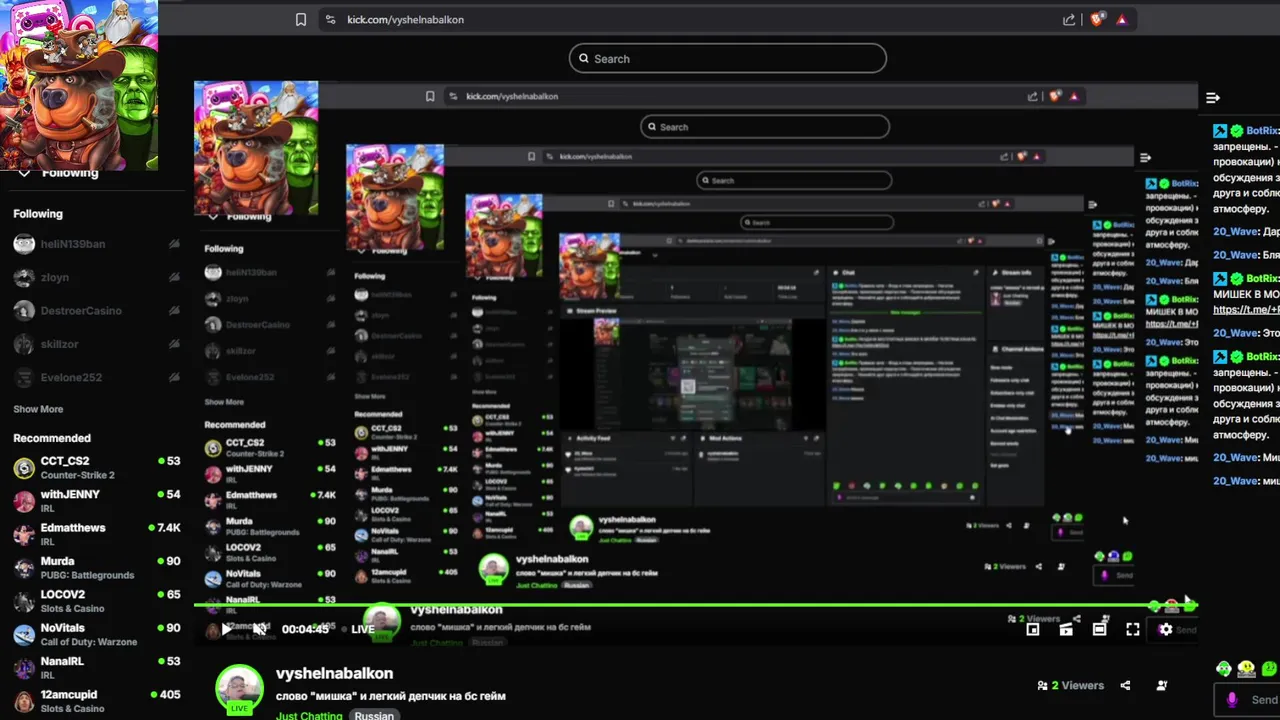Click the floating picture-in-picture bear thumbnail
1280x720 pixels.
(79, 85)
